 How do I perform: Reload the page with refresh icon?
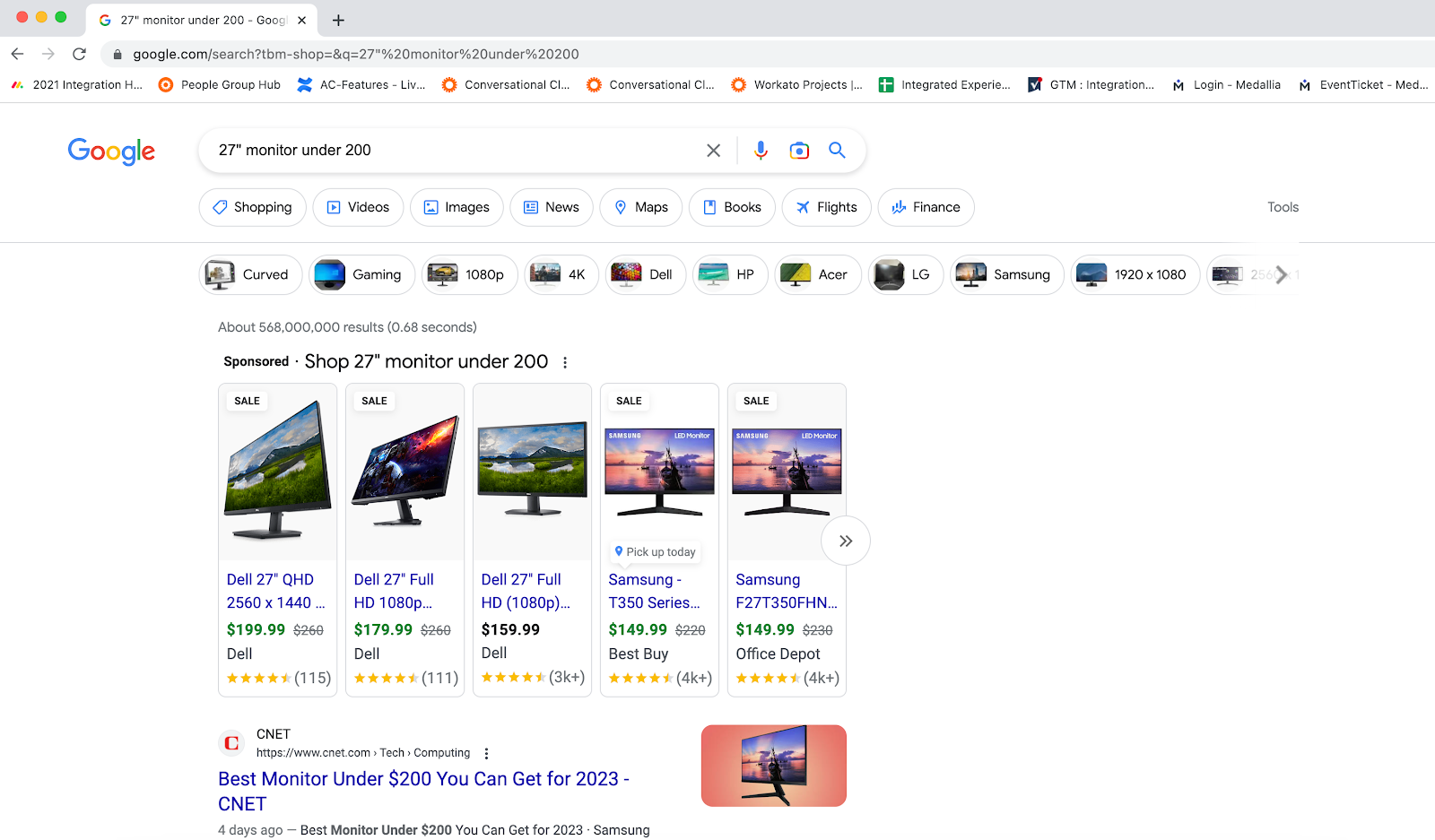click(x=79, y=54)
